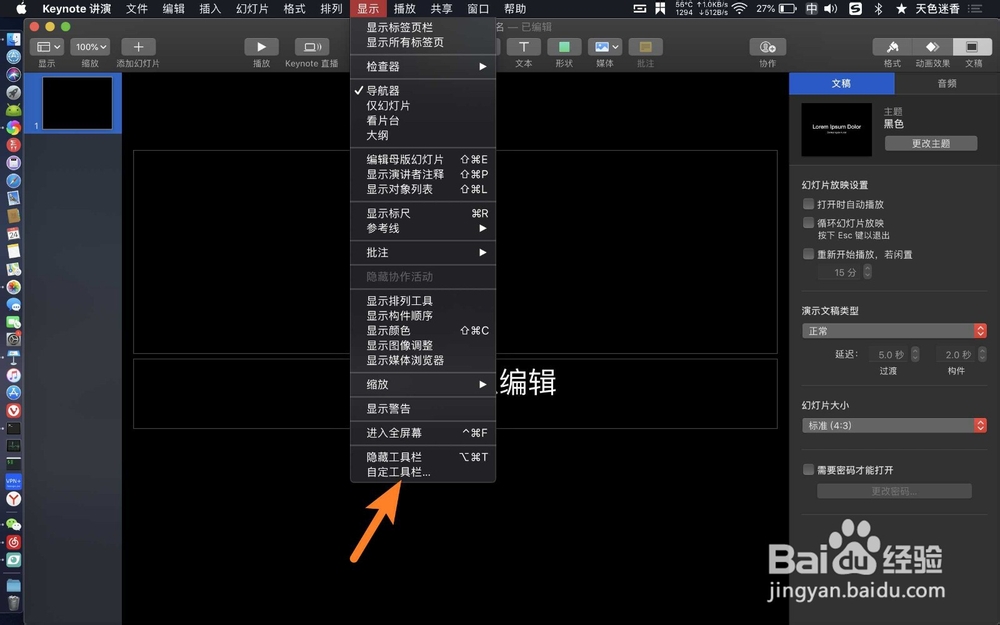Viewport: 1000px width, 625px height.
Task: Click the Play slideshow toolbar icon
Action: 261,47
